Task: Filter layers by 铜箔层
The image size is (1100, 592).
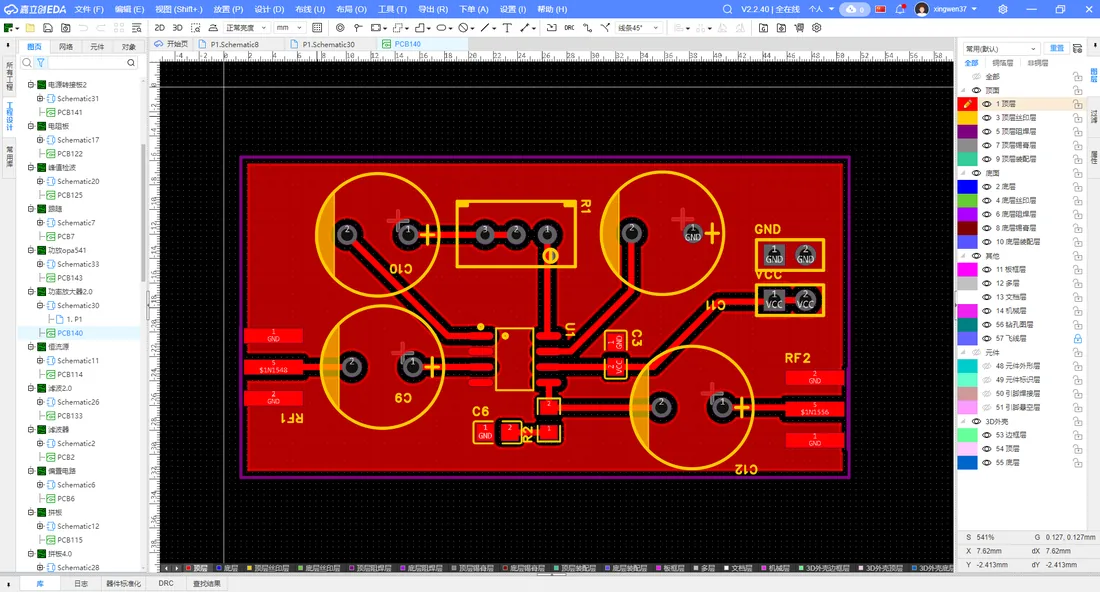Action: click(1002, 63)
